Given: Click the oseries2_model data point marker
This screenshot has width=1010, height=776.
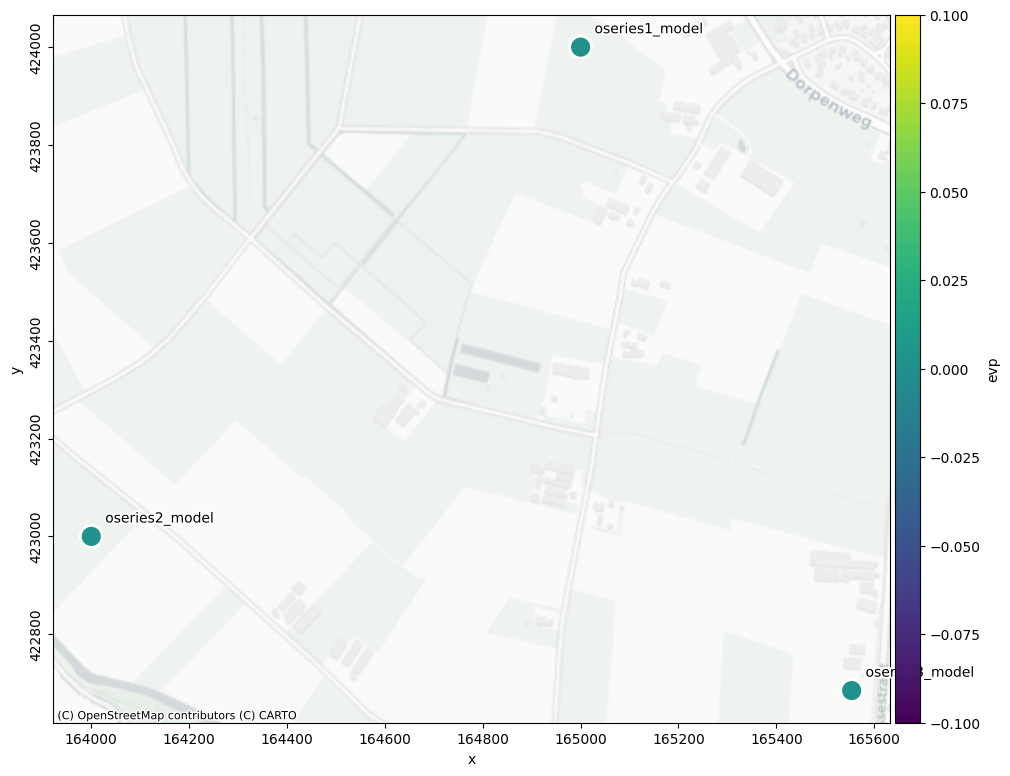Looking at the screenshot, I should tap(91, 536).
